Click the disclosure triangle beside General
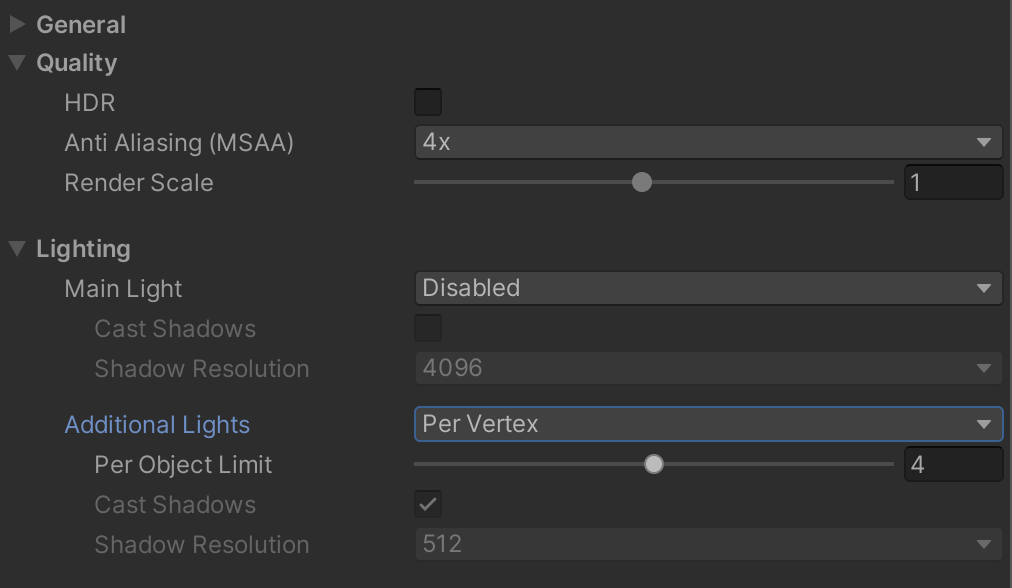The image size is (1012, 588). (17, 24)
